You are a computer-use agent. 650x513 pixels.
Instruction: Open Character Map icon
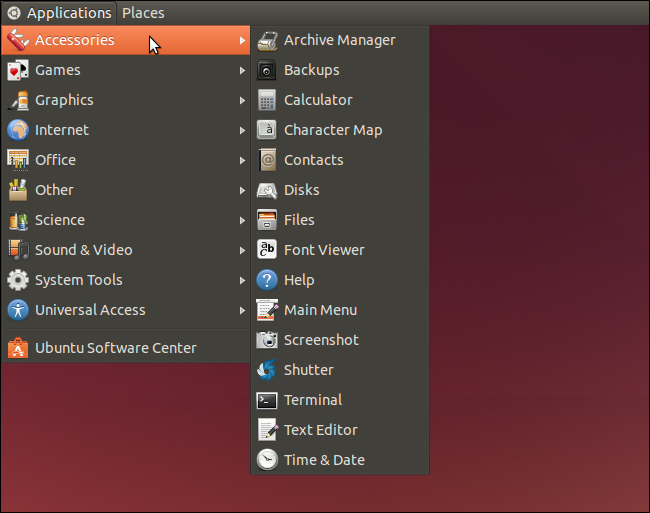(x=267, y=130)
